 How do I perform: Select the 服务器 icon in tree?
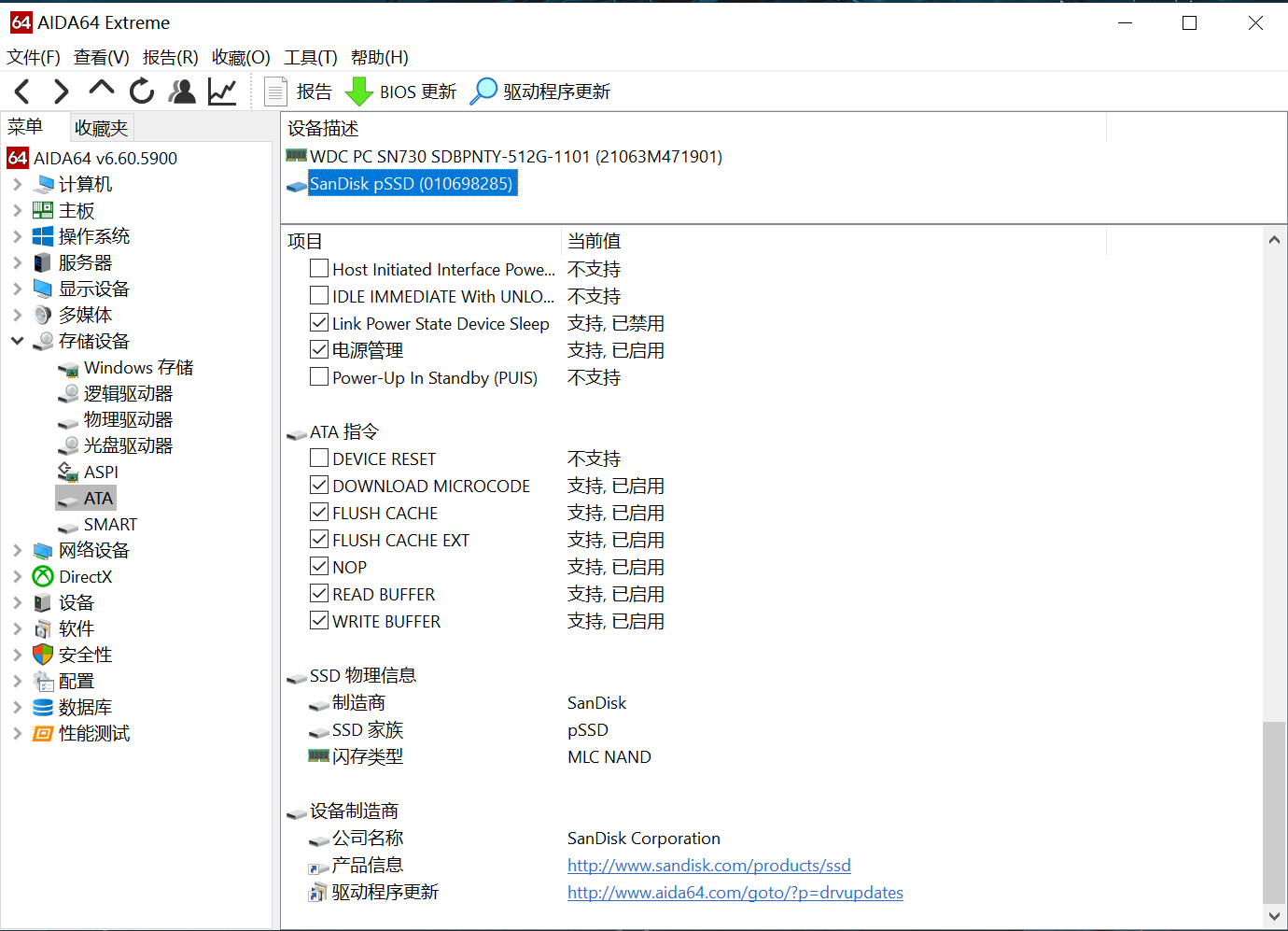pos(43,262)
